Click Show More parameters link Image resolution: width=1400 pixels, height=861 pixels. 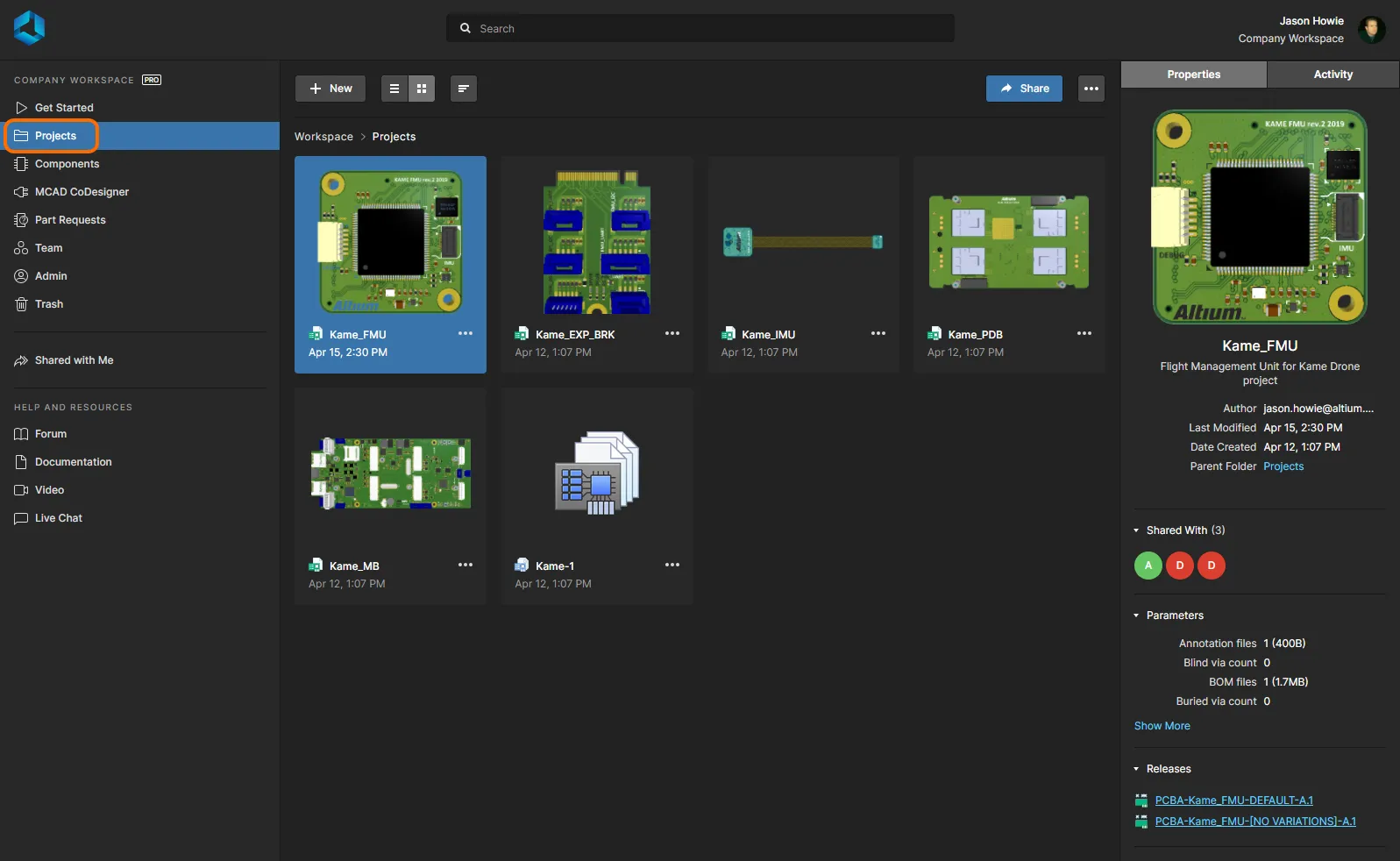click(x=1162, y=726)
